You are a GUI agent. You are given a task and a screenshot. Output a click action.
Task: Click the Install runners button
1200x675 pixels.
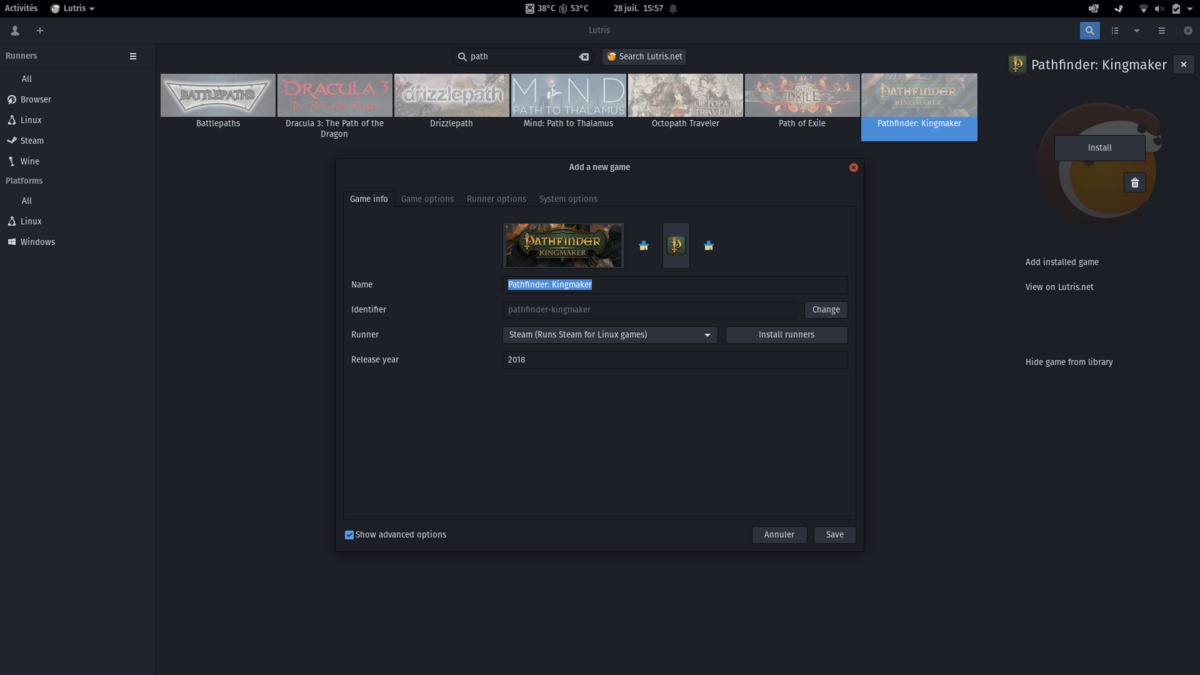tap(786, 335)
